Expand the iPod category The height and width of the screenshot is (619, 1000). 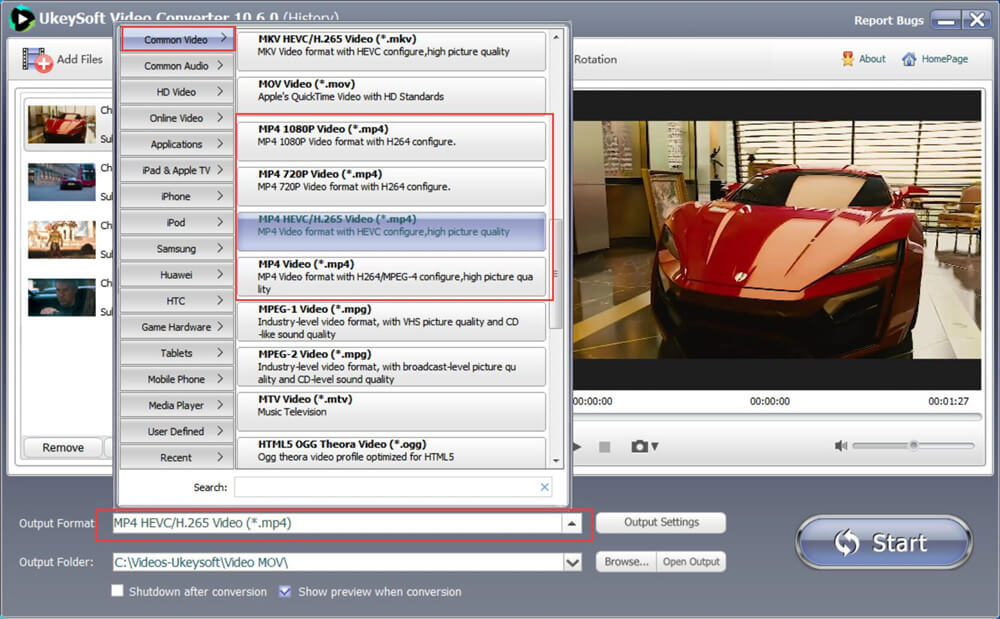[177, 222]
